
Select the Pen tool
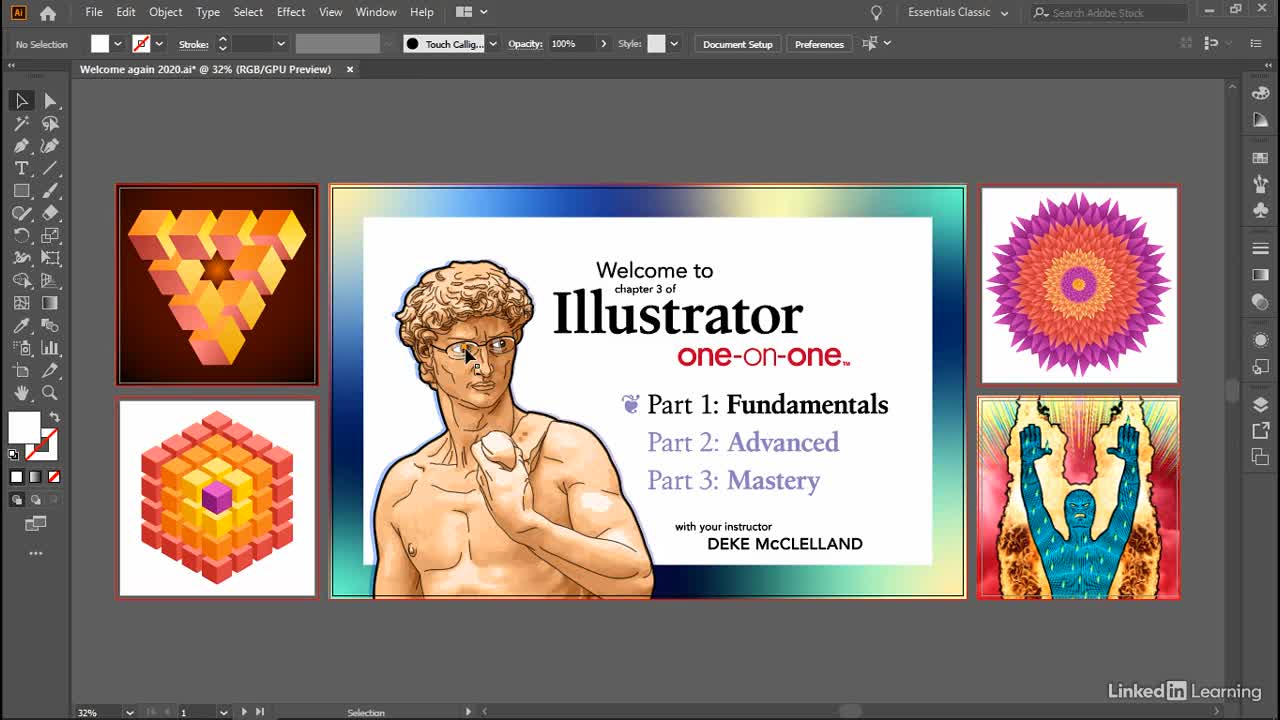click(21, 146)
